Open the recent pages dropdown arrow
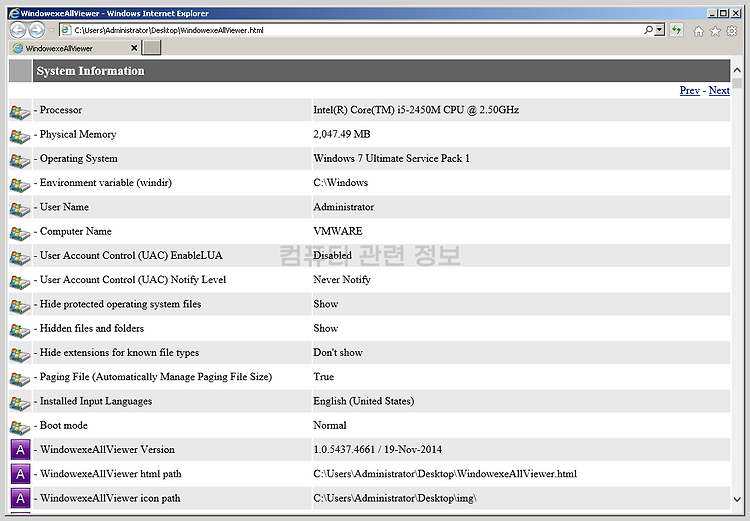750x521 pixels. (51, 30)
